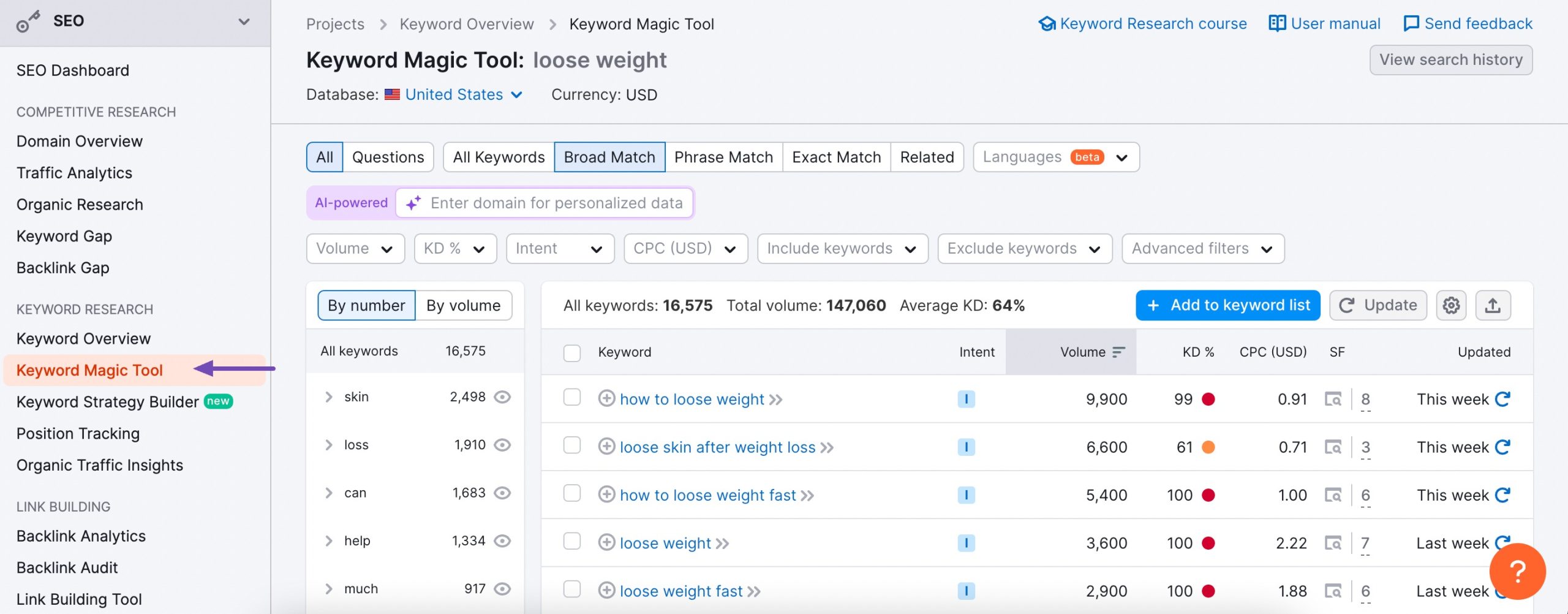Add 'loose skin after weight loss' plus icon
This screenshot has width=1568, height=614.
point(606,446)
